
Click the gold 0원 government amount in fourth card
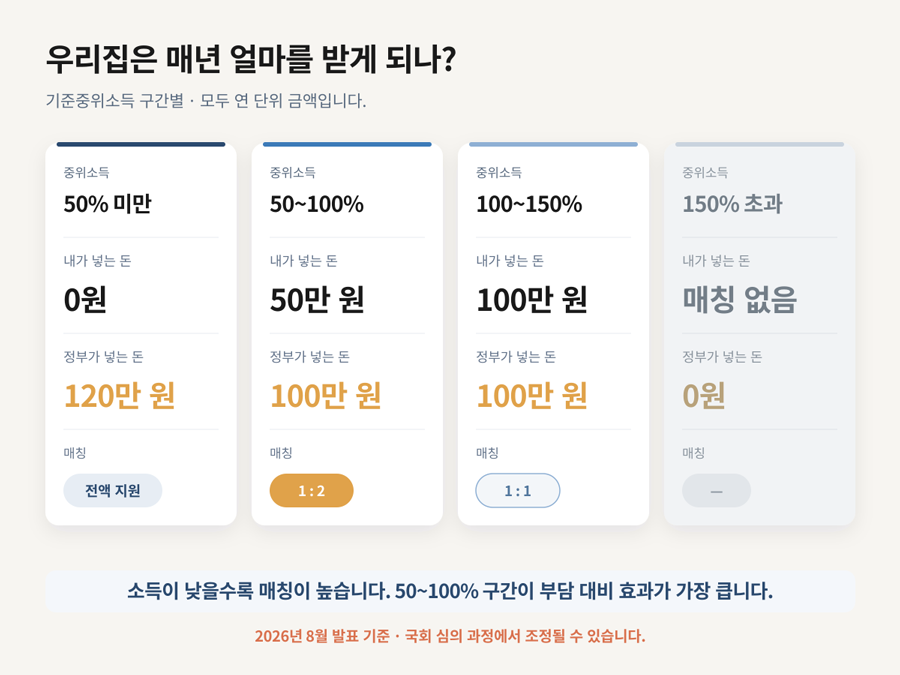[704, 395]
